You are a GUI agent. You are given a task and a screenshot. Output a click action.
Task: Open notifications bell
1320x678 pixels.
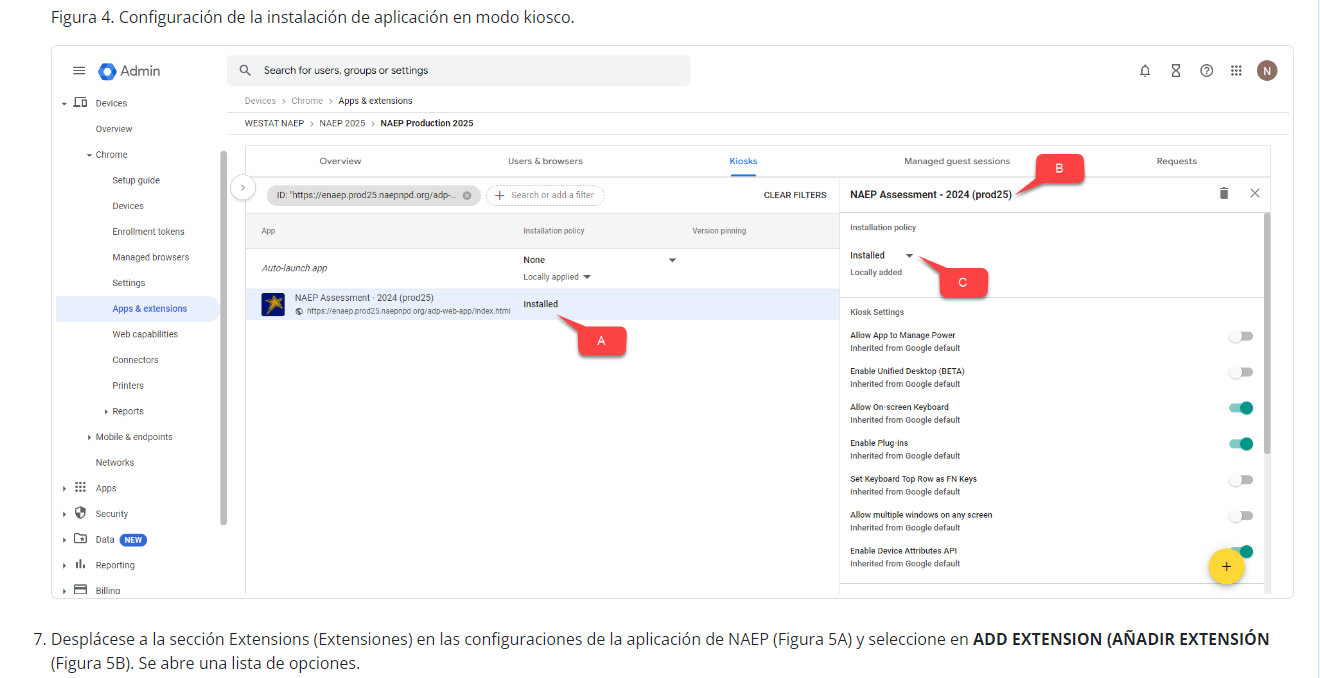pos(1145,71)
